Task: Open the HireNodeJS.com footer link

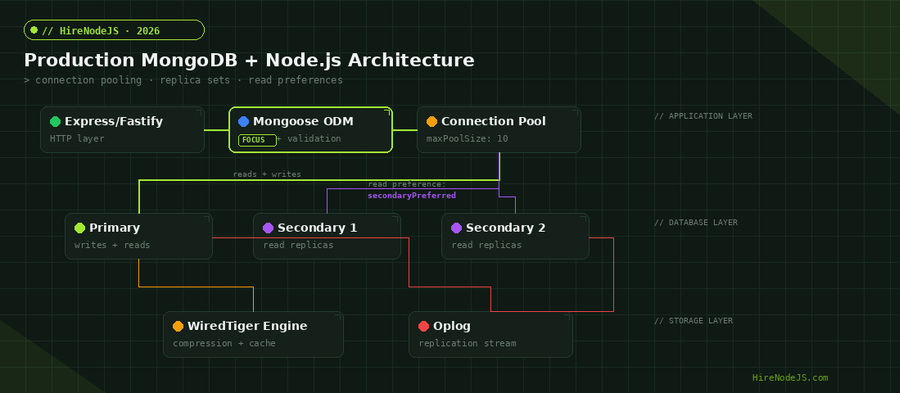Action: (x=790, y=378)
